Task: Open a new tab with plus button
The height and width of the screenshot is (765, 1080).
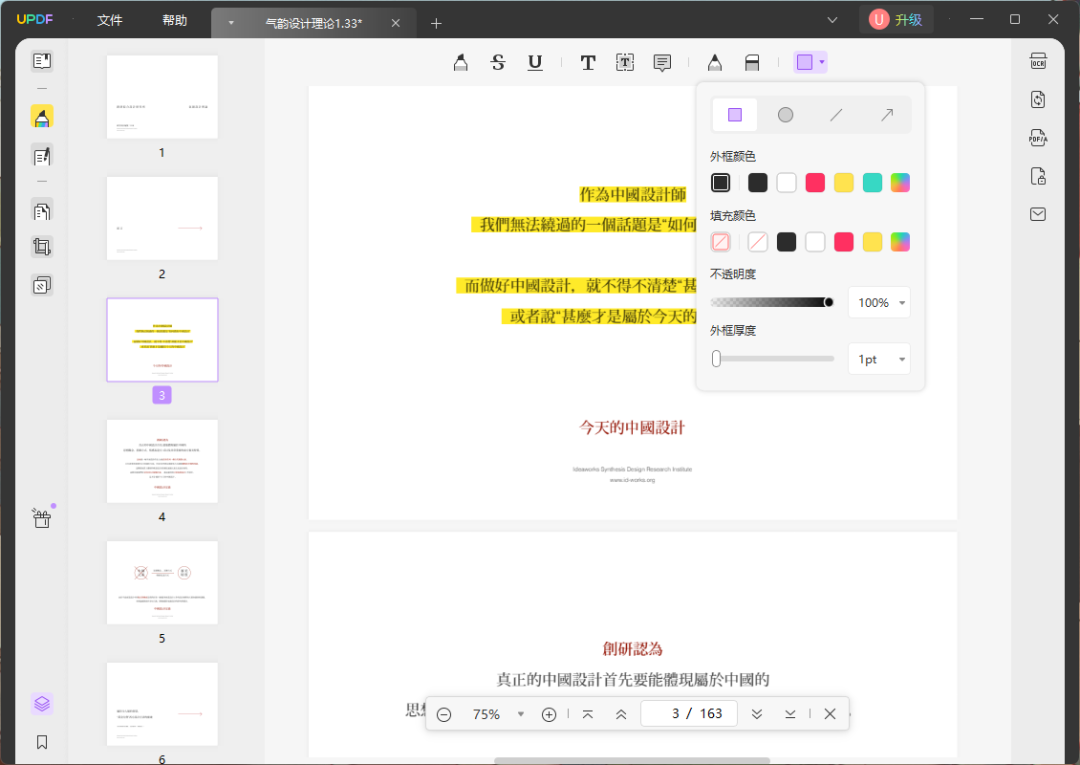Action: (436, 23)
